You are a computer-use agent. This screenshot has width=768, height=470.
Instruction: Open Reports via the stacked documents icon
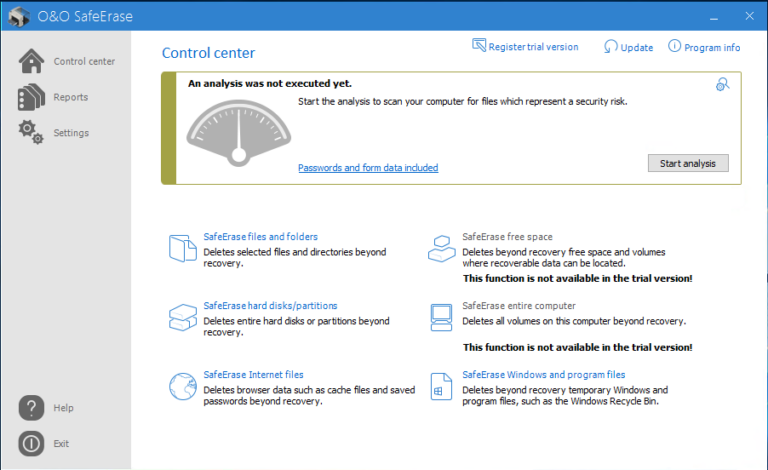(31, 97)
